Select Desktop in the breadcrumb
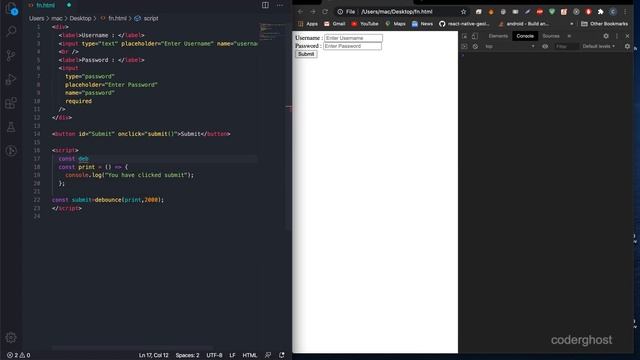This screenshot has width=640, height=360. click(80, 18)
